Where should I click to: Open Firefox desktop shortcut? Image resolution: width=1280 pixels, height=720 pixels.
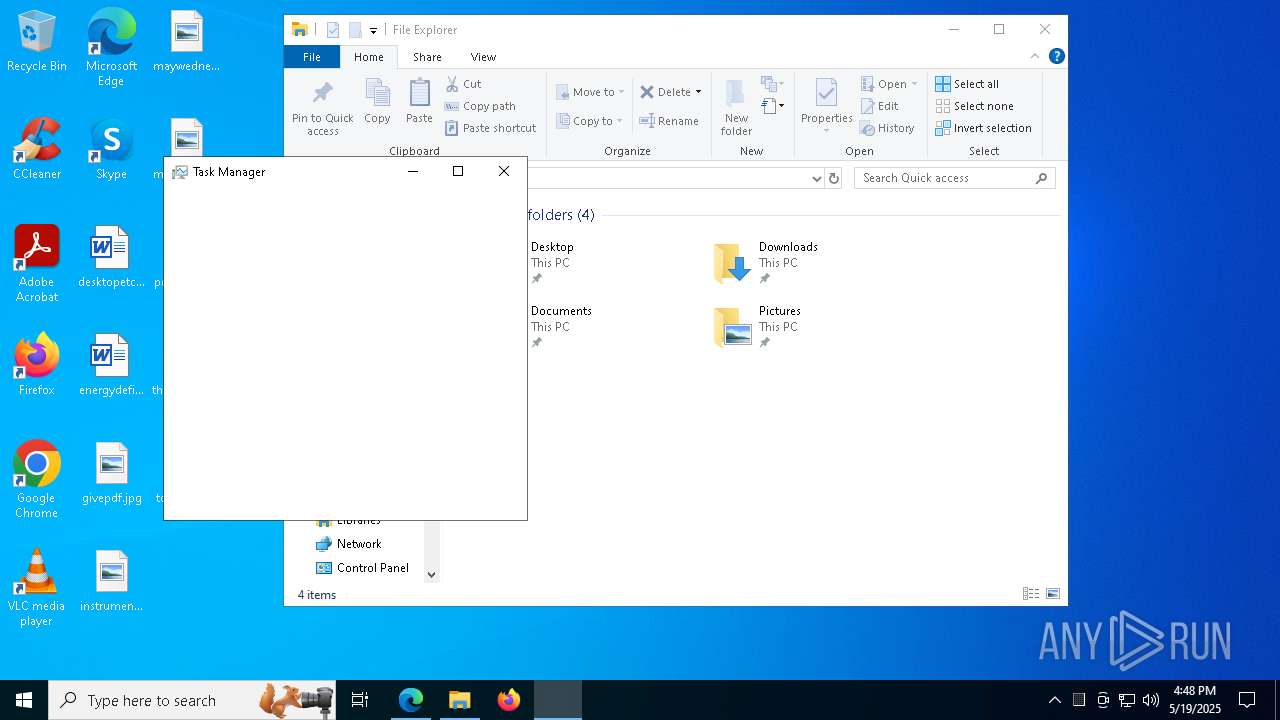tap(37, 365)
